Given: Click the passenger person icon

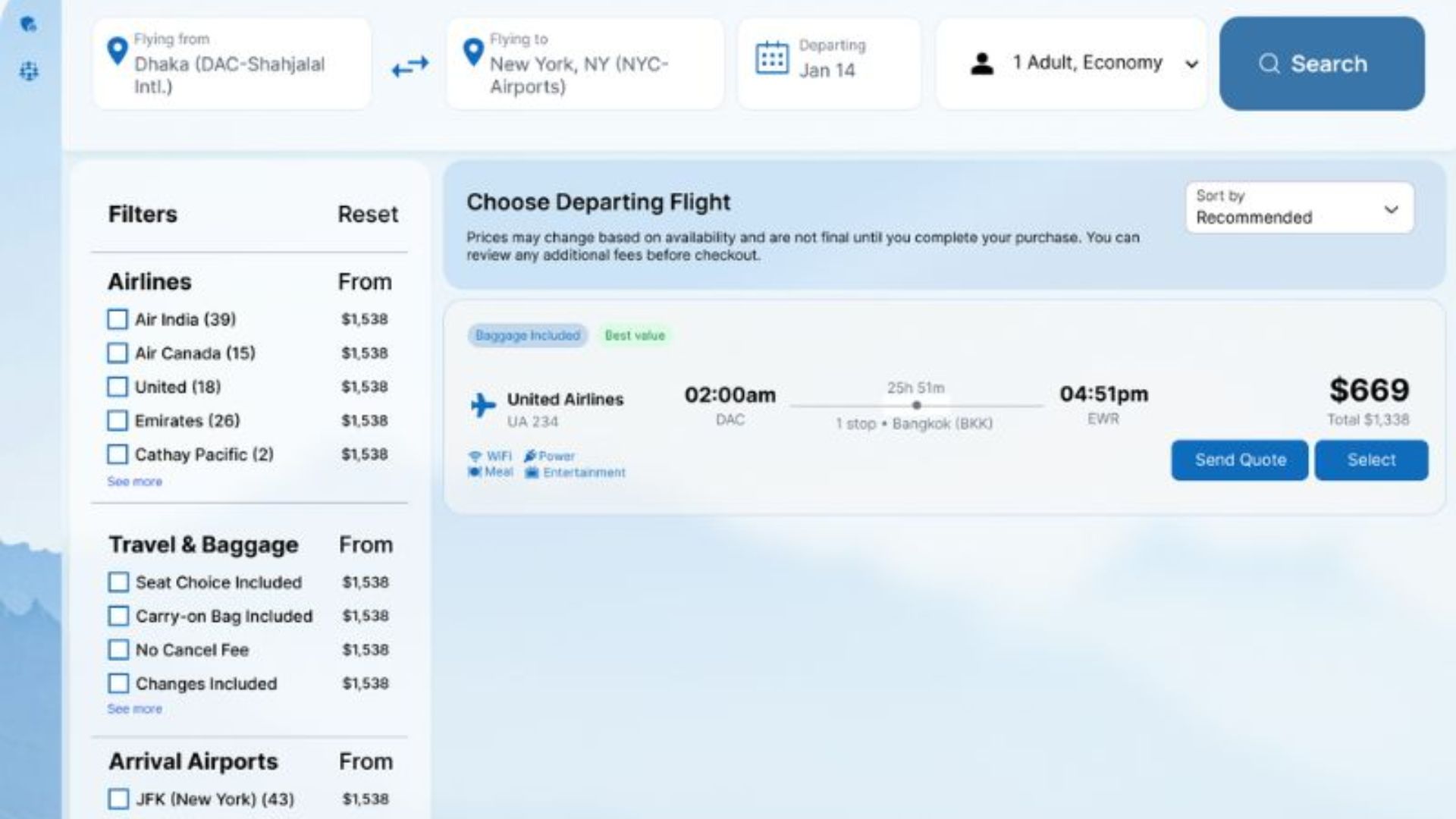Looking at the screenshot, I should click(981, 63).
